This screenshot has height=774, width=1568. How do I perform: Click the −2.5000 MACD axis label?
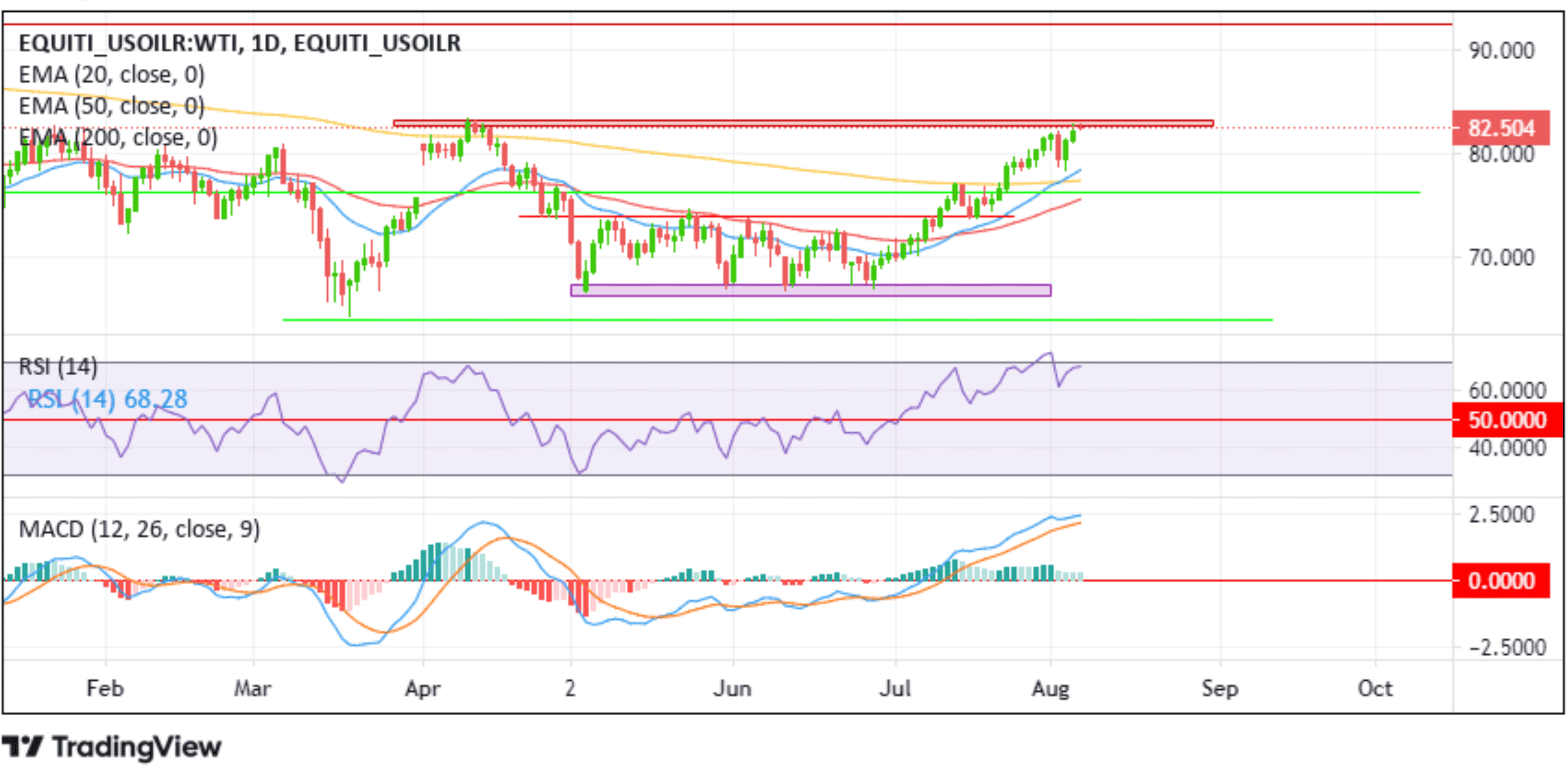(x=1507, y=647)
